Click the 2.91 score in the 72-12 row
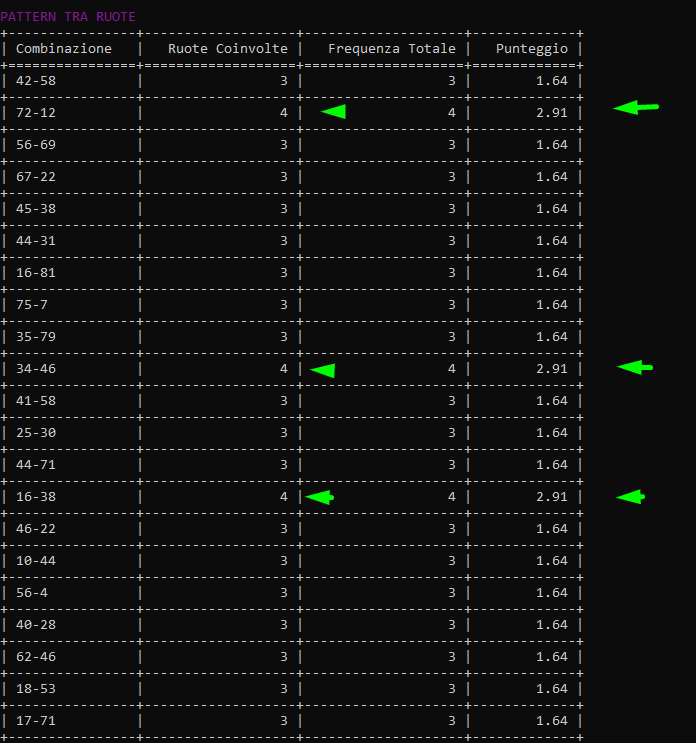Viewport: 696px width, 743px height. coord(552,113)
